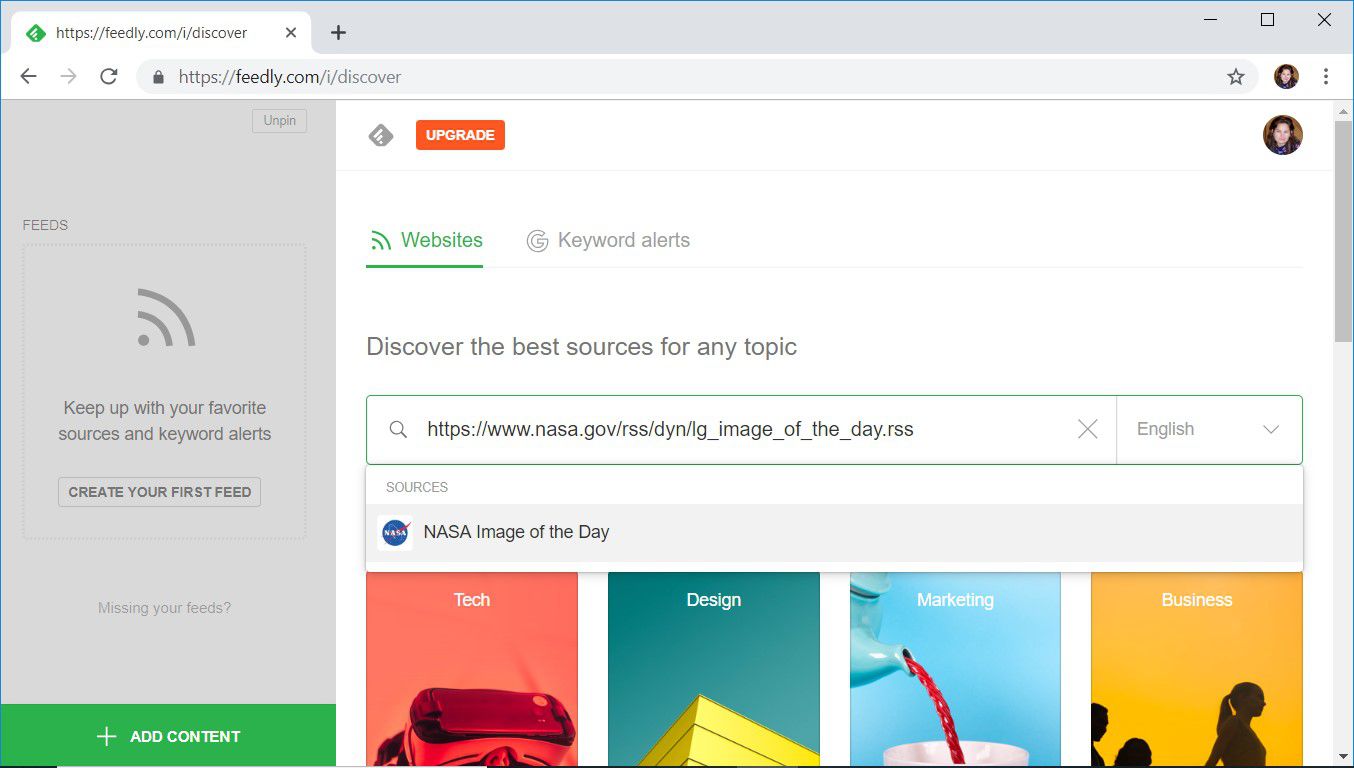Open the Feedly user avatar menu

click(1282, 135)
